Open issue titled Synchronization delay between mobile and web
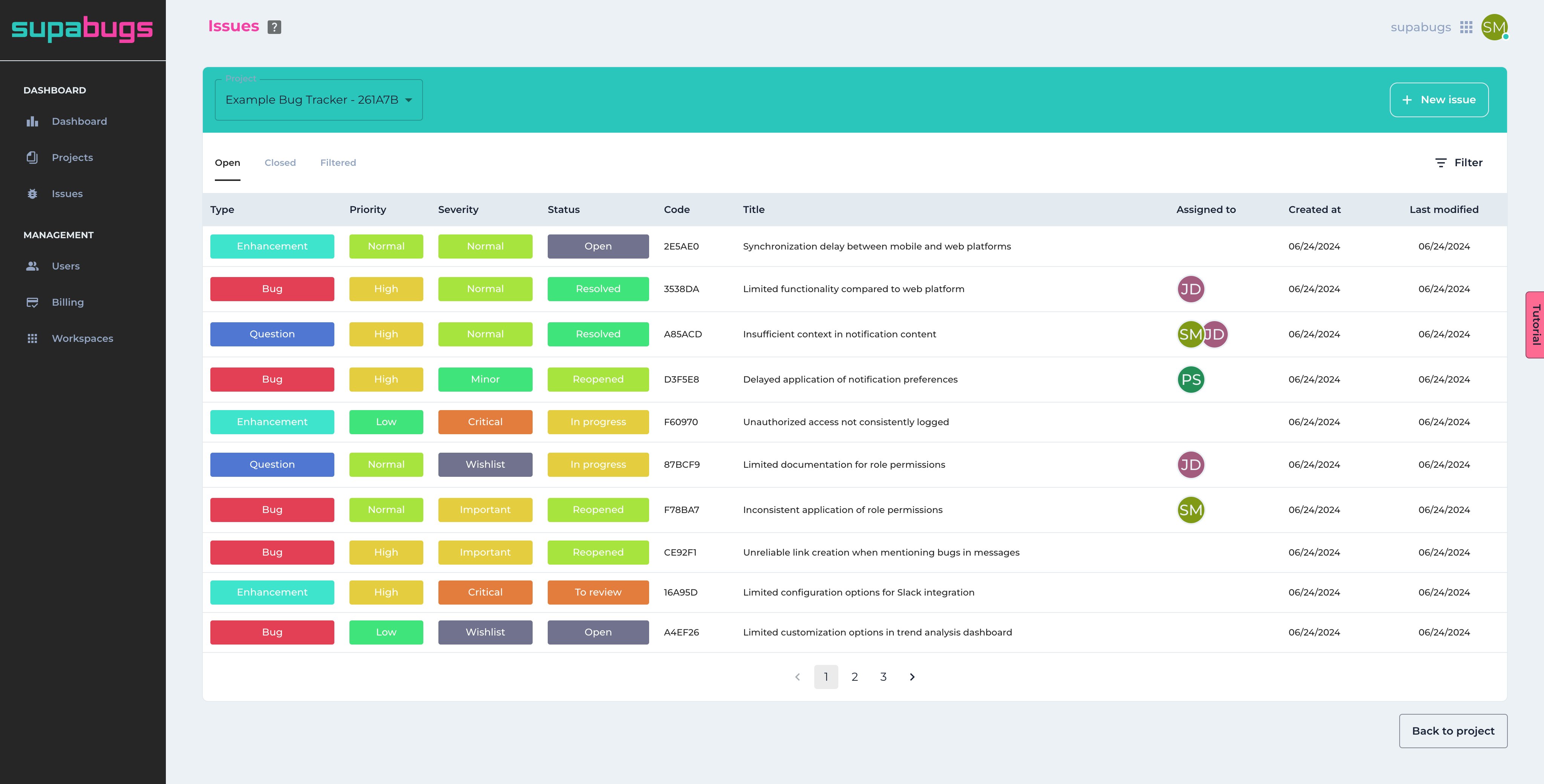The height and width of the screenshot is (784, 1544). coord(877,247)
